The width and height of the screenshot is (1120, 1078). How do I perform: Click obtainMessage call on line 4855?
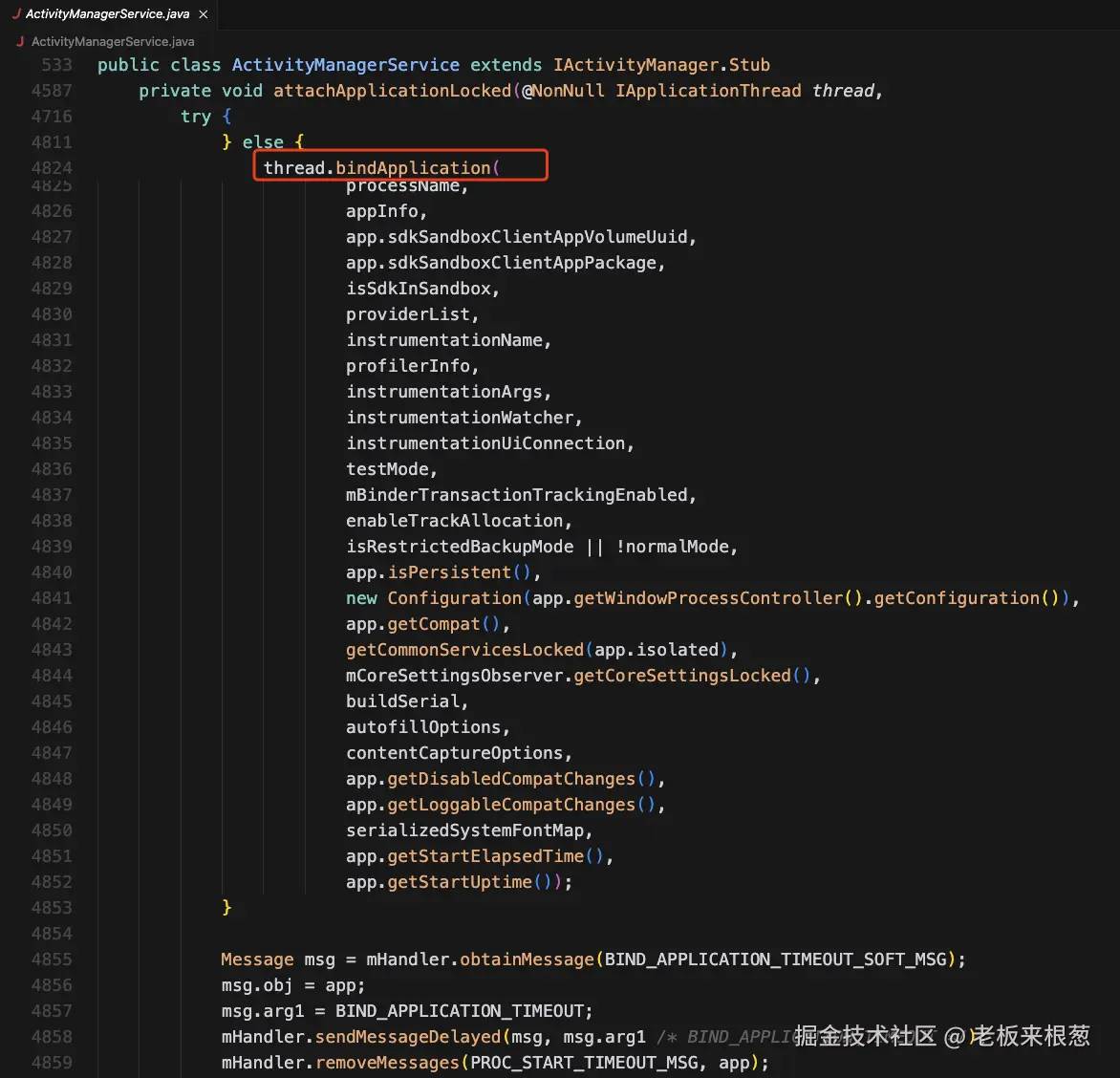tap(528, 959)
